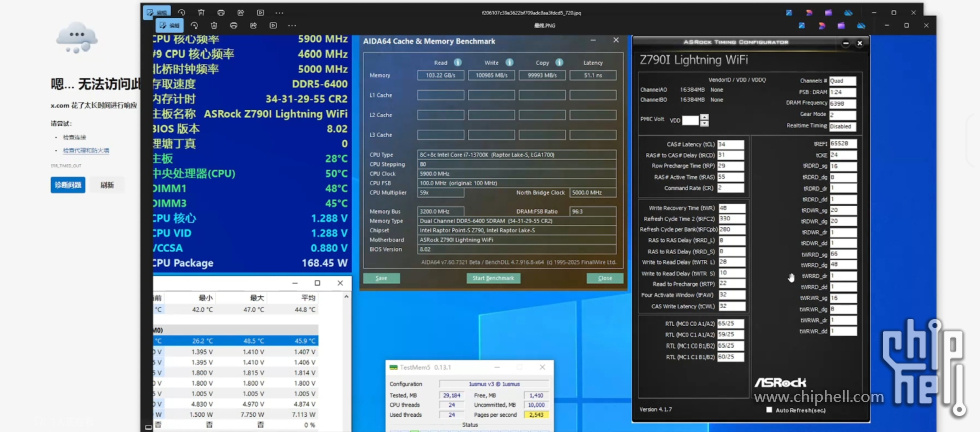Click Write Recovery Time (tWR) field 48
Screen dimensions: 980x432
[732, 208]
